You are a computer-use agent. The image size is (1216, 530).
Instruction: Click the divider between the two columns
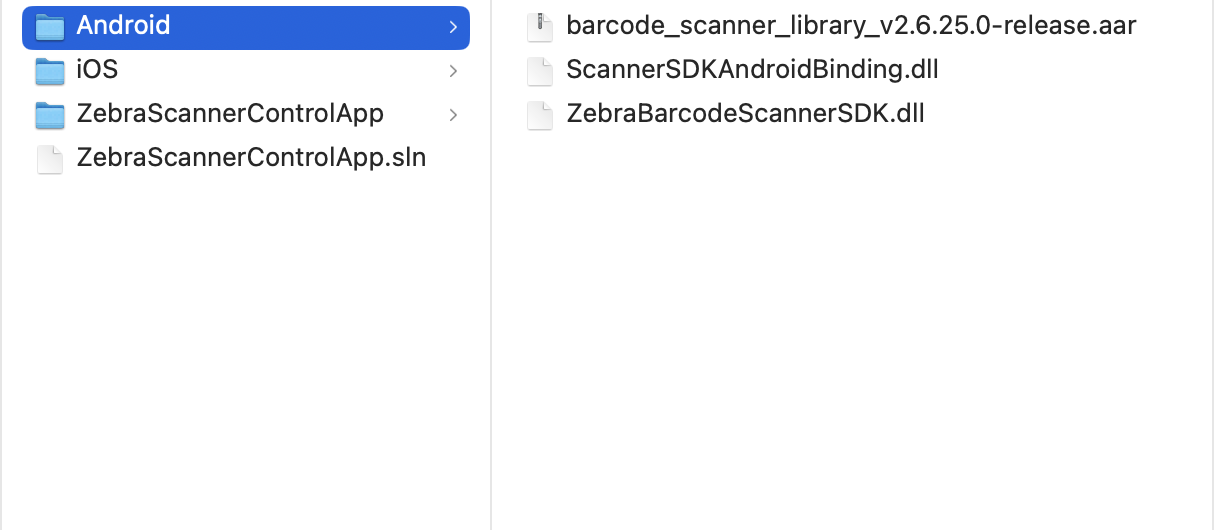(491, 300)
